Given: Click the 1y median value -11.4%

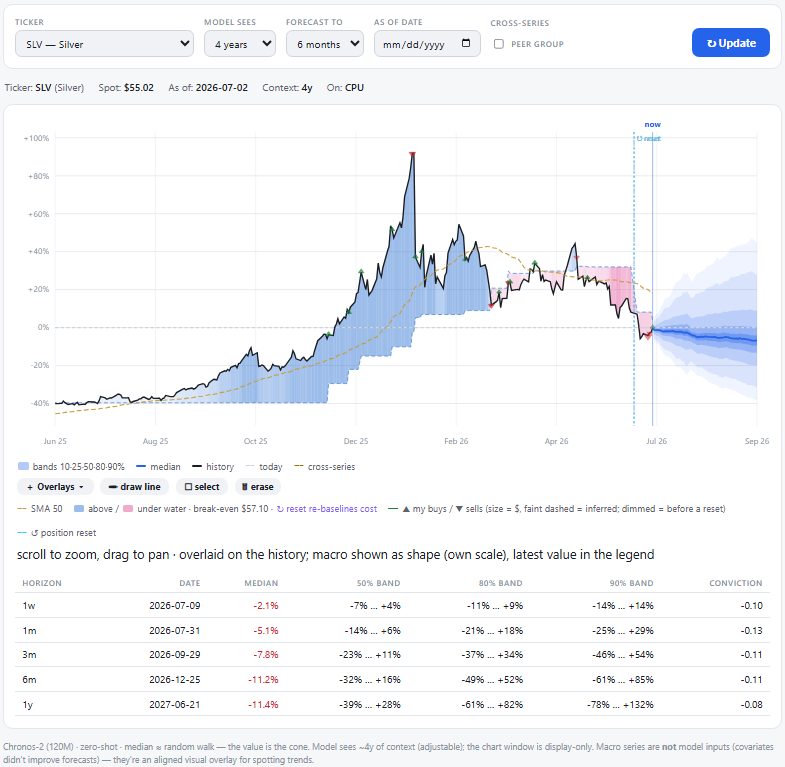Looking at the screenshot, I should click(x=263, y=704).
